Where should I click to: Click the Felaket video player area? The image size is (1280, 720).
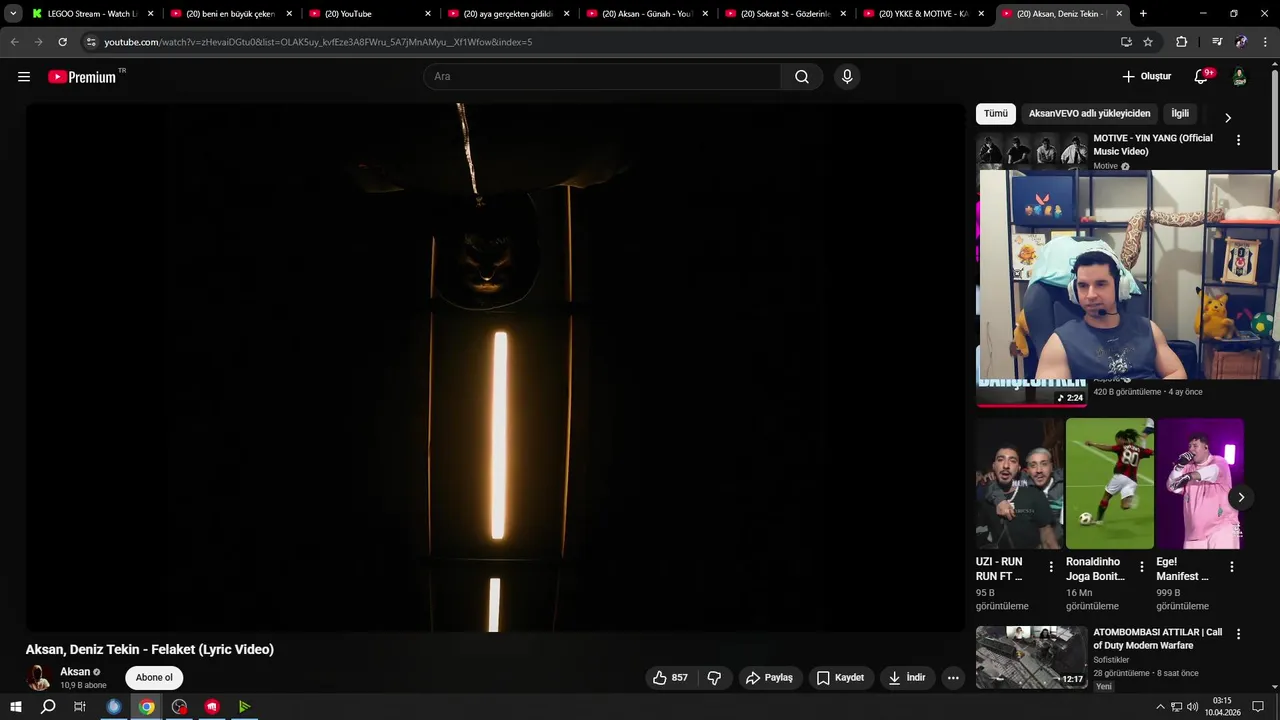point(496,367)
